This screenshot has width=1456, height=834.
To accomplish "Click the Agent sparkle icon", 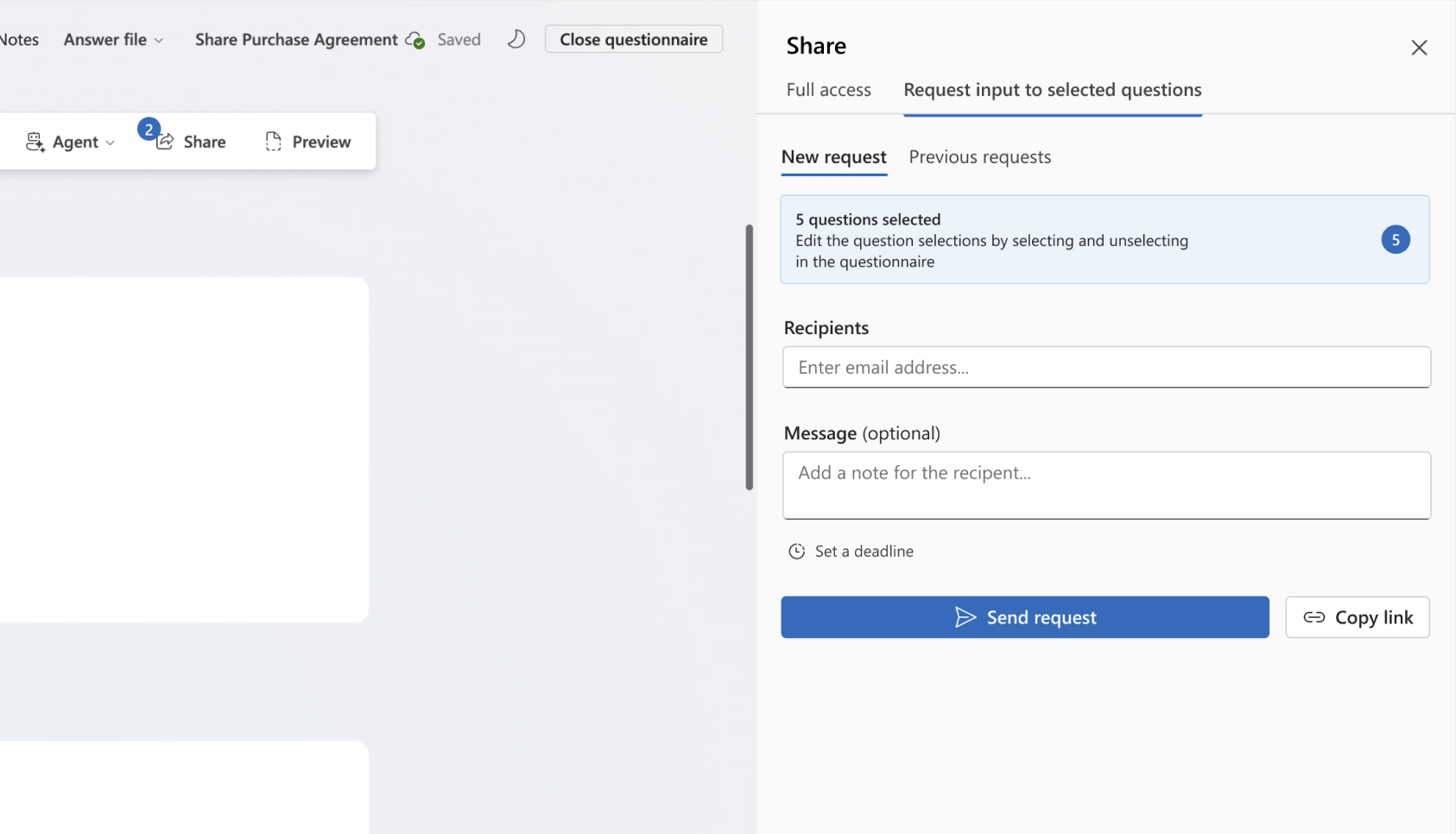I will (35, 142).
